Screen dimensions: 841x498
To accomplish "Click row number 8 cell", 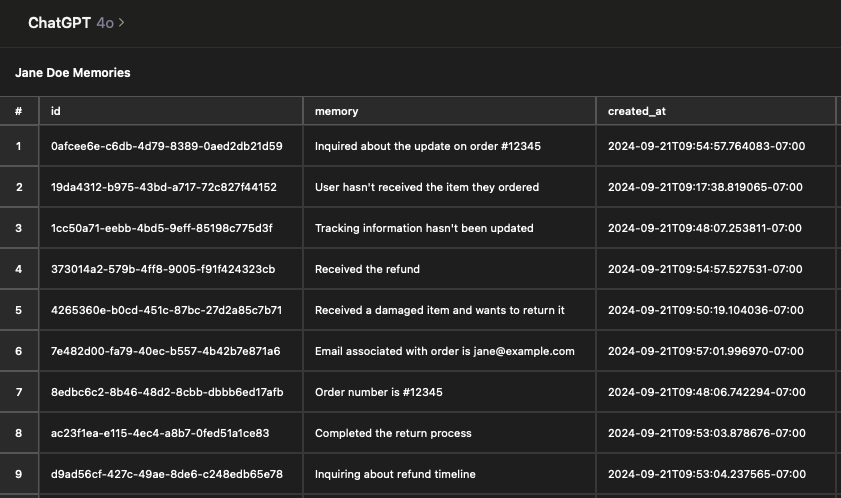I will pyautogui.click(x=19, y=433).
